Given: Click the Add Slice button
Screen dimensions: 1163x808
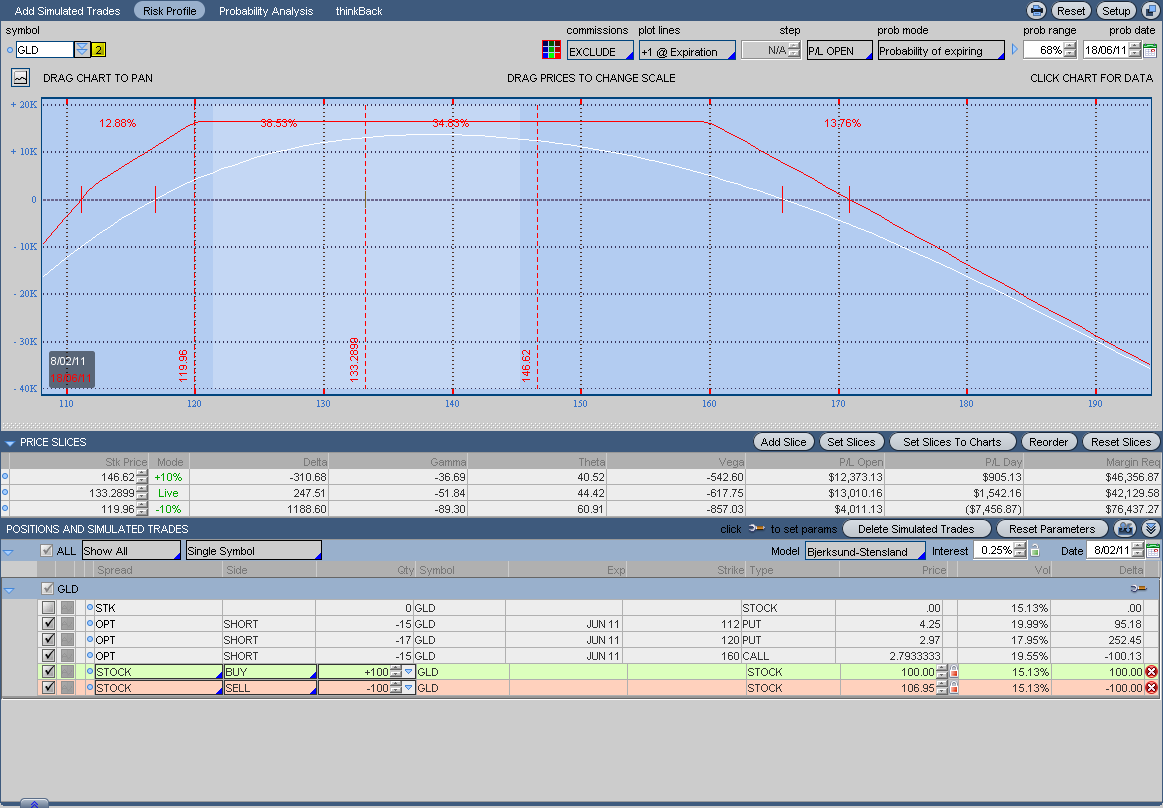Looking at the screenshot, I should (783, 442).
